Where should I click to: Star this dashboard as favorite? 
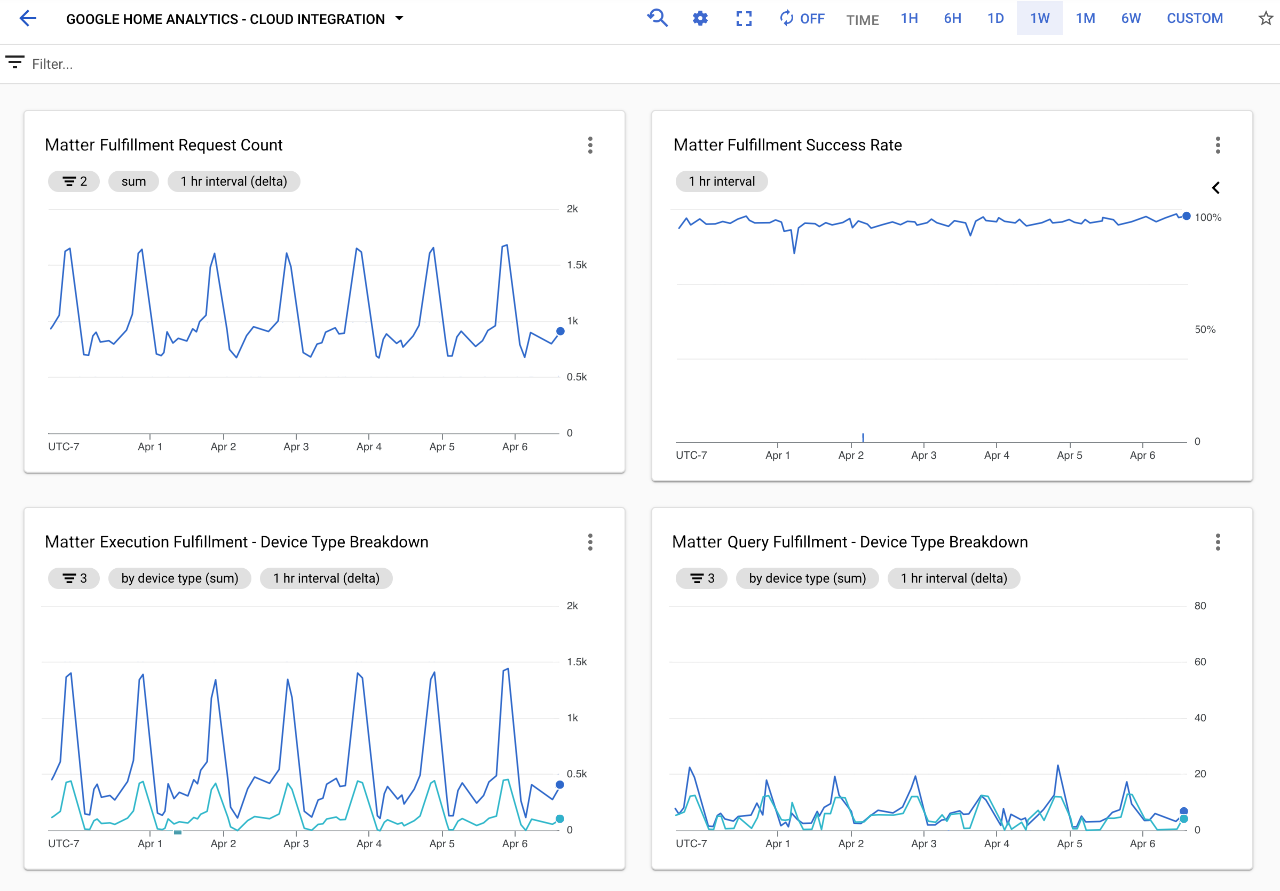(x=1265, y=18)
